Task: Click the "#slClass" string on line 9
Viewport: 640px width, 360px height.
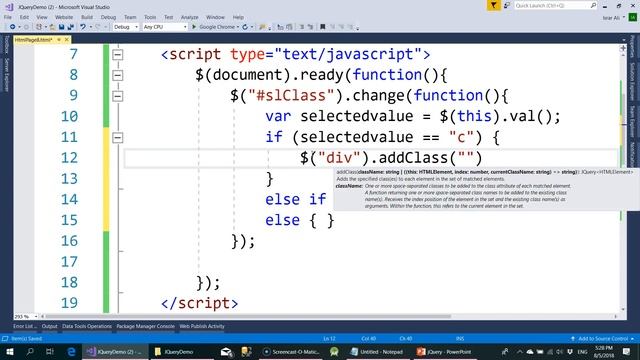Action: 291,96
